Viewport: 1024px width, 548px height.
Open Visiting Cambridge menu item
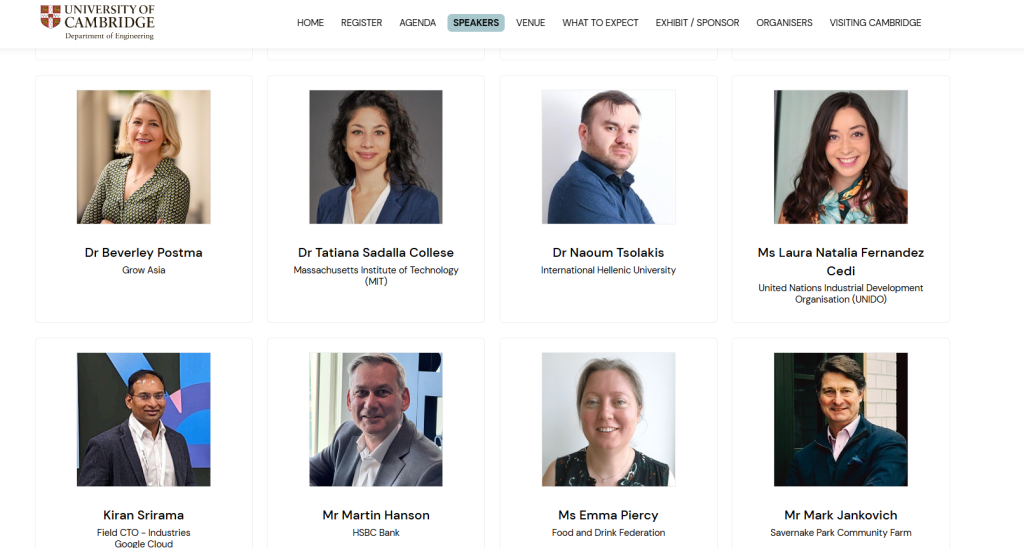click(875, 23)
